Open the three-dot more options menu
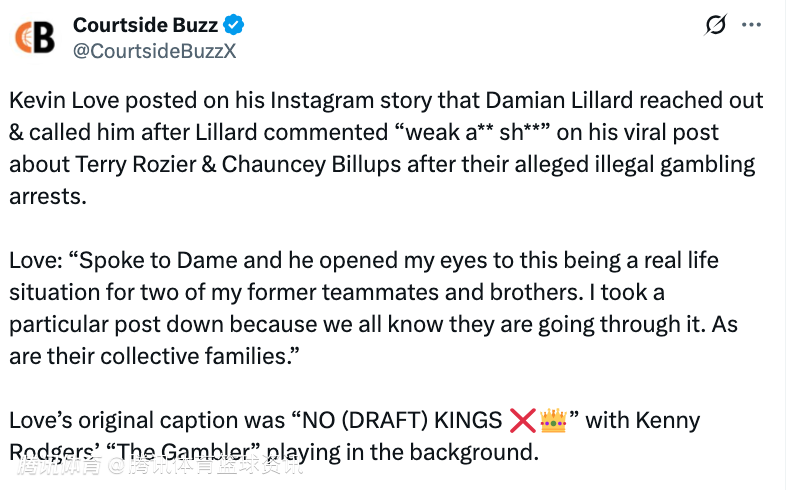 point(752,25)
